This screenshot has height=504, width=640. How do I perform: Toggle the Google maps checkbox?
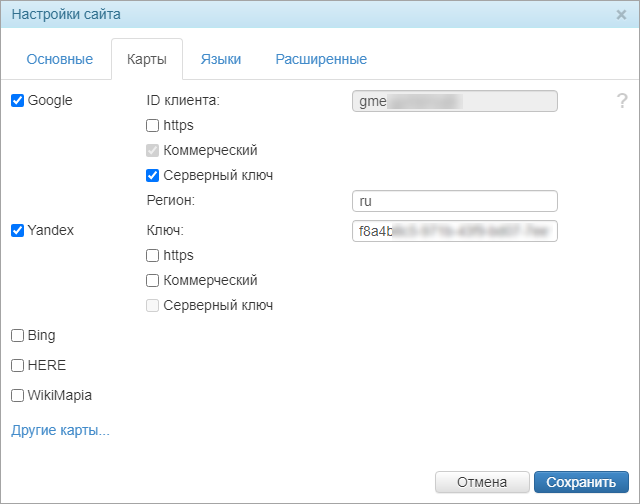17,100
